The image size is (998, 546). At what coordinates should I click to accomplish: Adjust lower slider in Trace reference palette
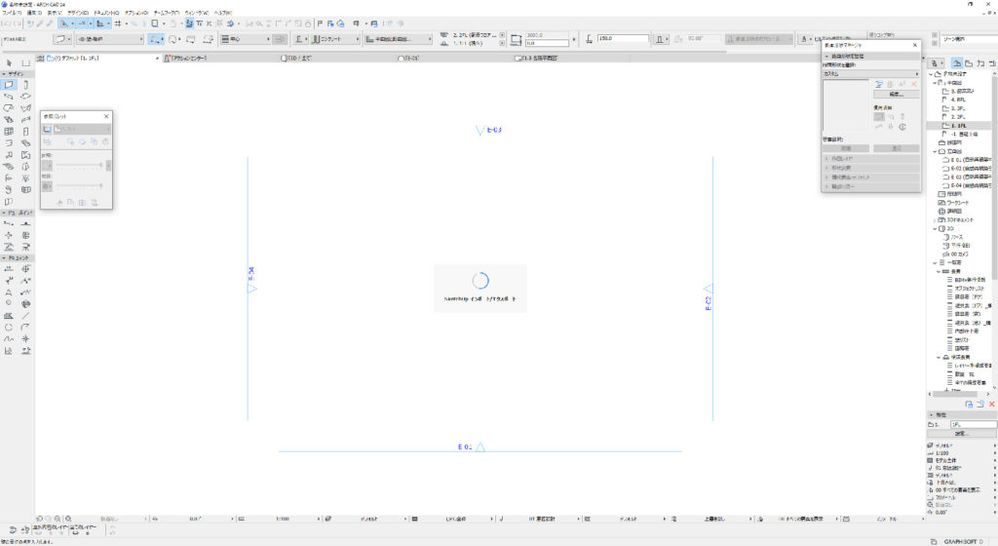(80, 186)
